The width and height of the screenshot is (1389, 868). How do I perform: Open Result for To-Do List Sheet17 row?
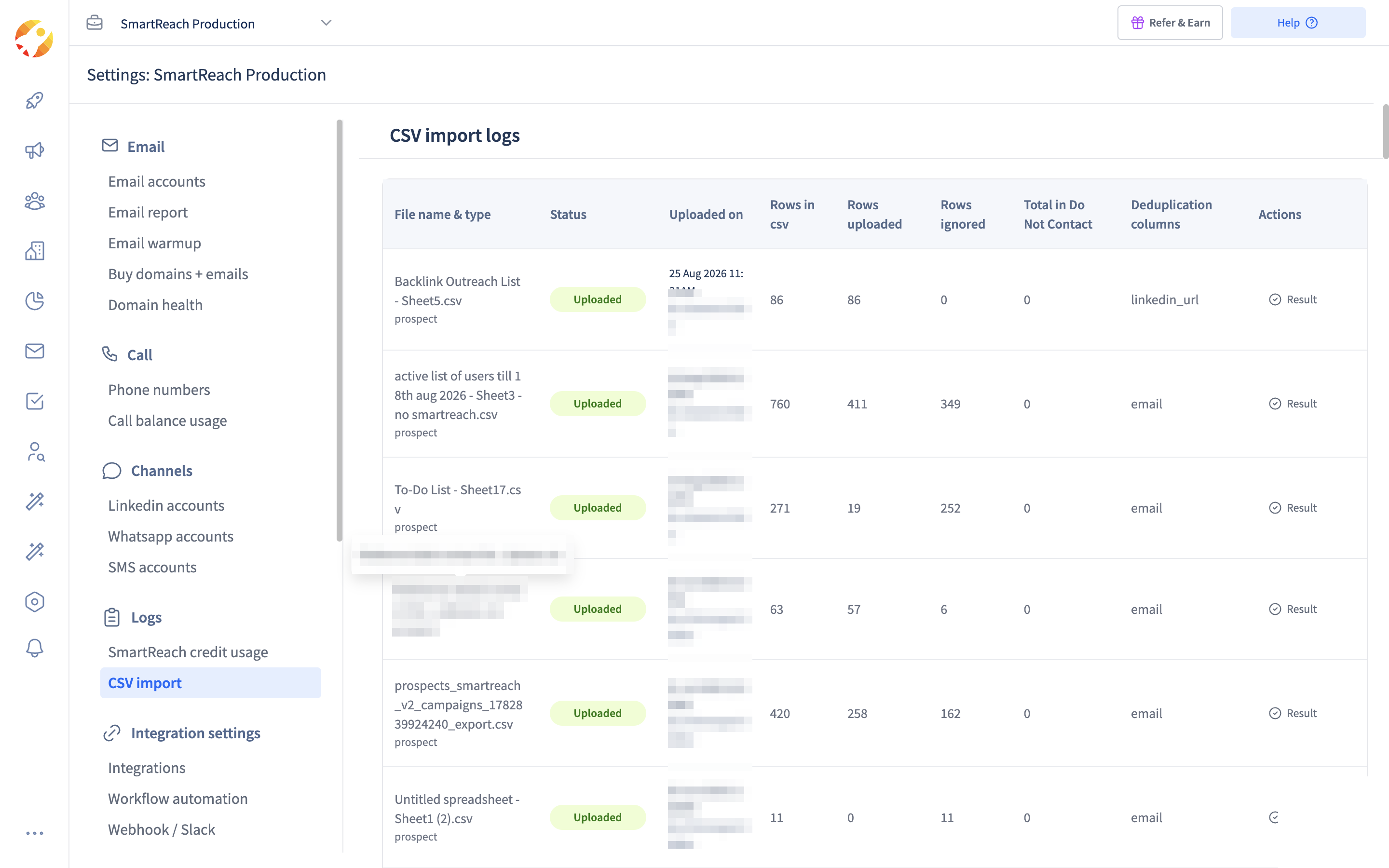coord(1293,508)
